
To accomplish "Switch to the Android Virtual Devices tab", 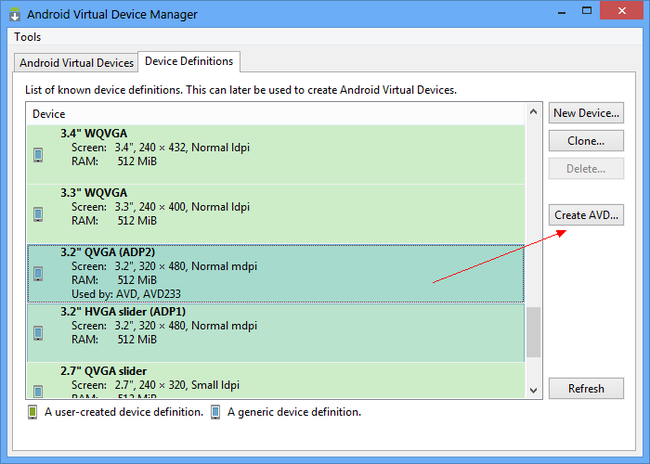I will pos(76,63).
